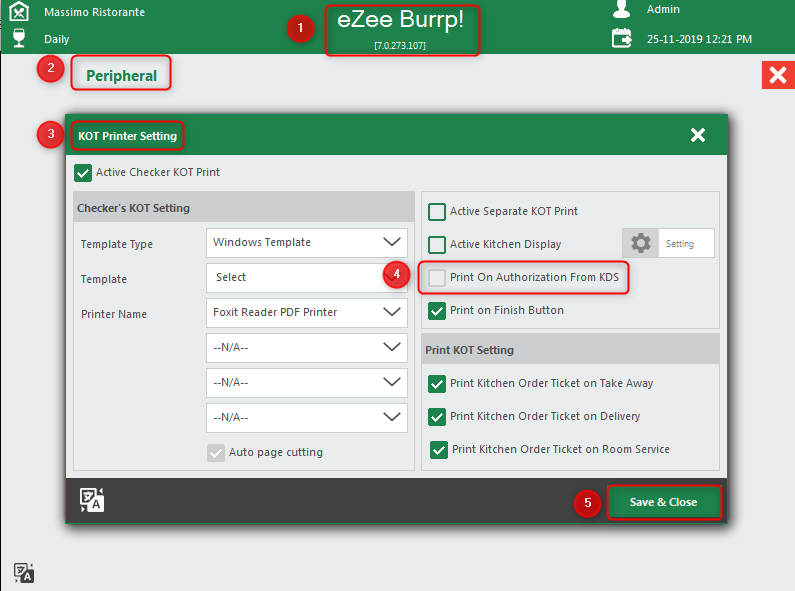Toggle Active Checker KOT Print checkbox

point(83,172)
